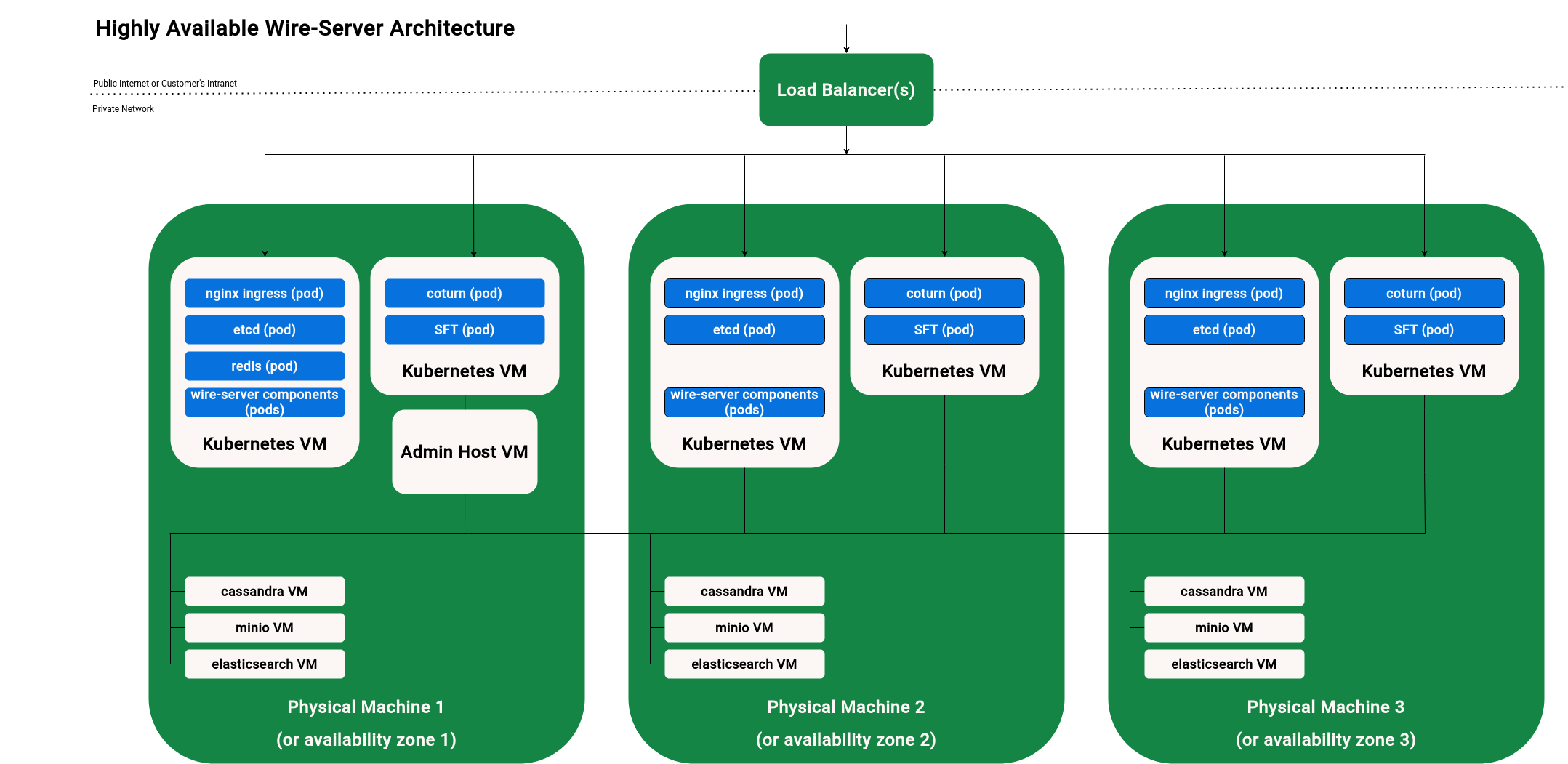Open the Admin Host VM box
This screenshot has width=1568, height=764.
point(465,451)
